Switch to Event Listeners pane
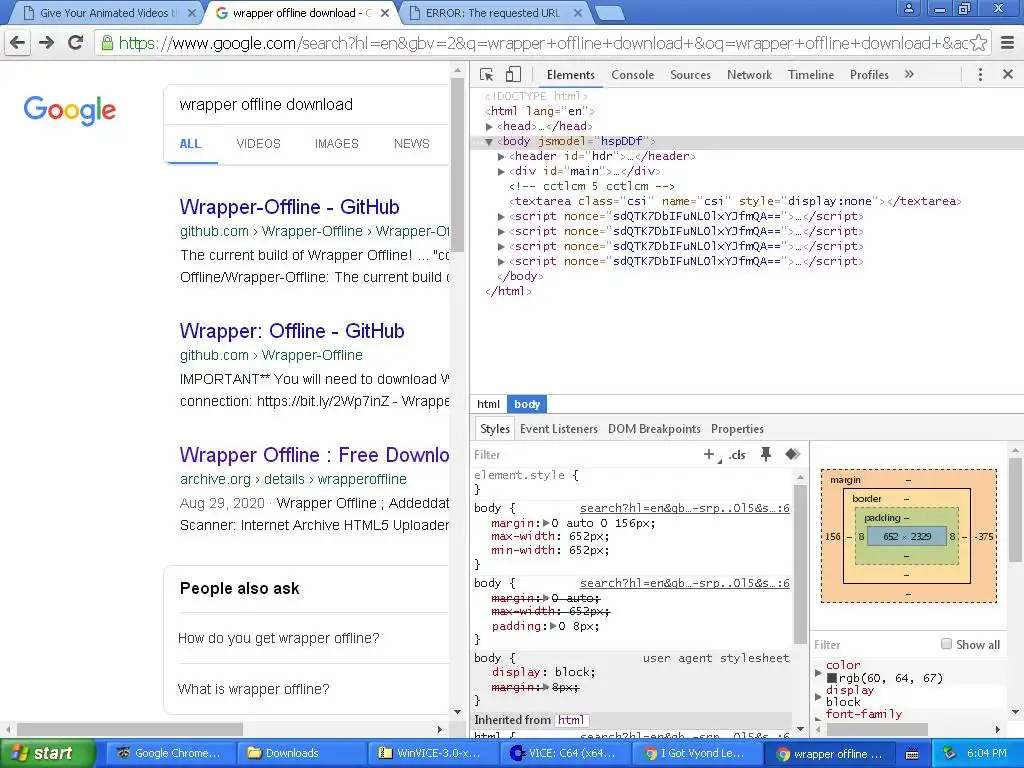This screenshot has width=1024, height=768. [558, 429]
